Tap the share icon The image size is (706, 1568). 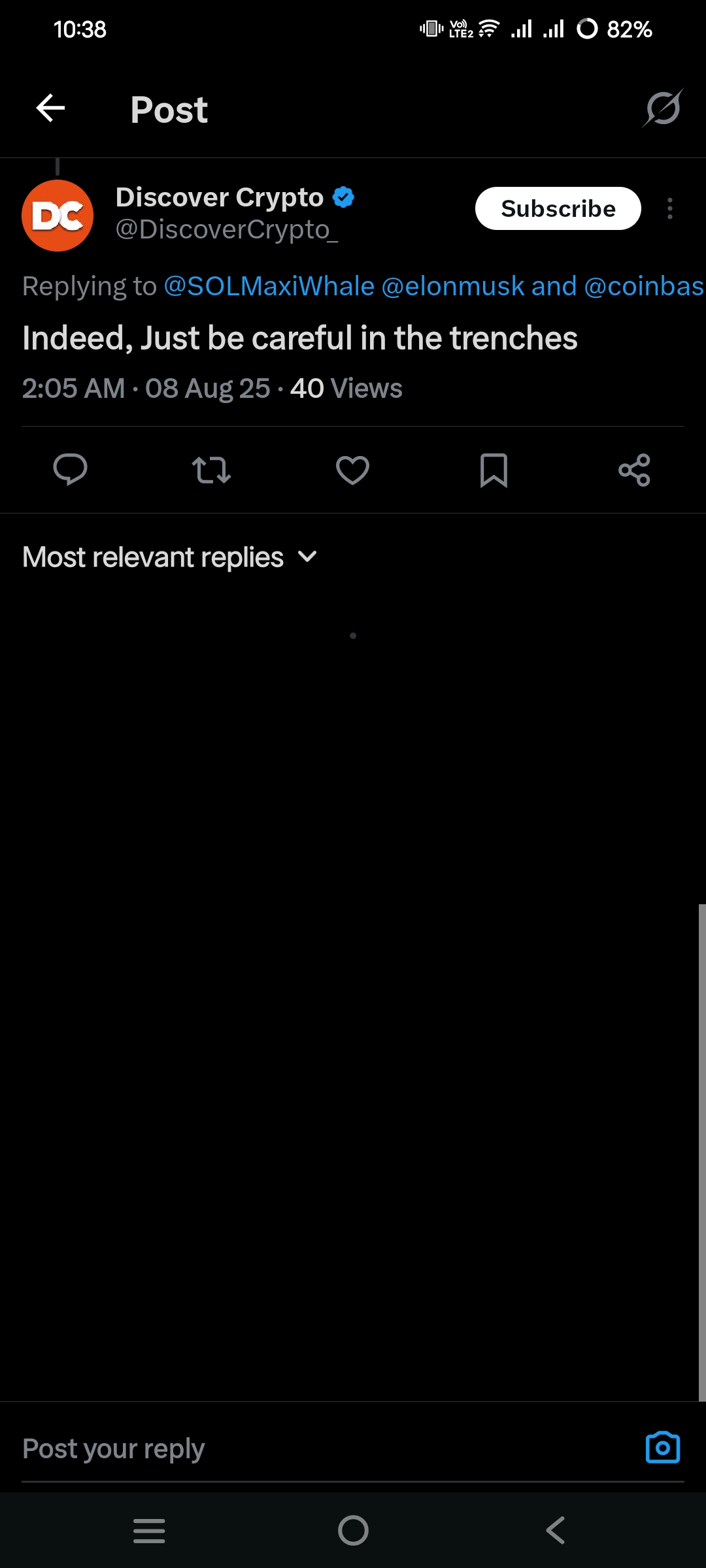point(634,470)
